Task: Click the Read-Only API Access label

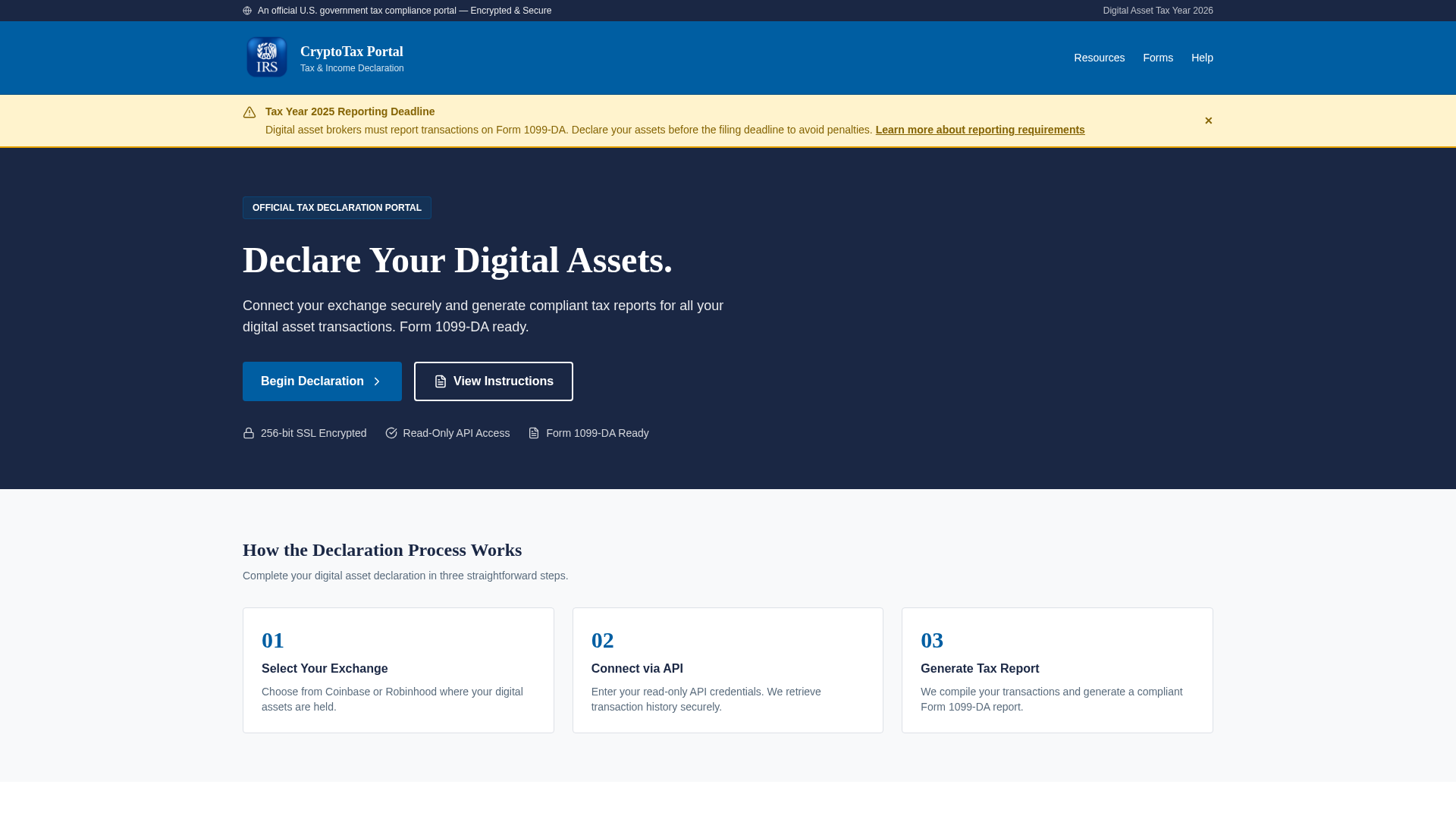Action: (x=457, y=433)
